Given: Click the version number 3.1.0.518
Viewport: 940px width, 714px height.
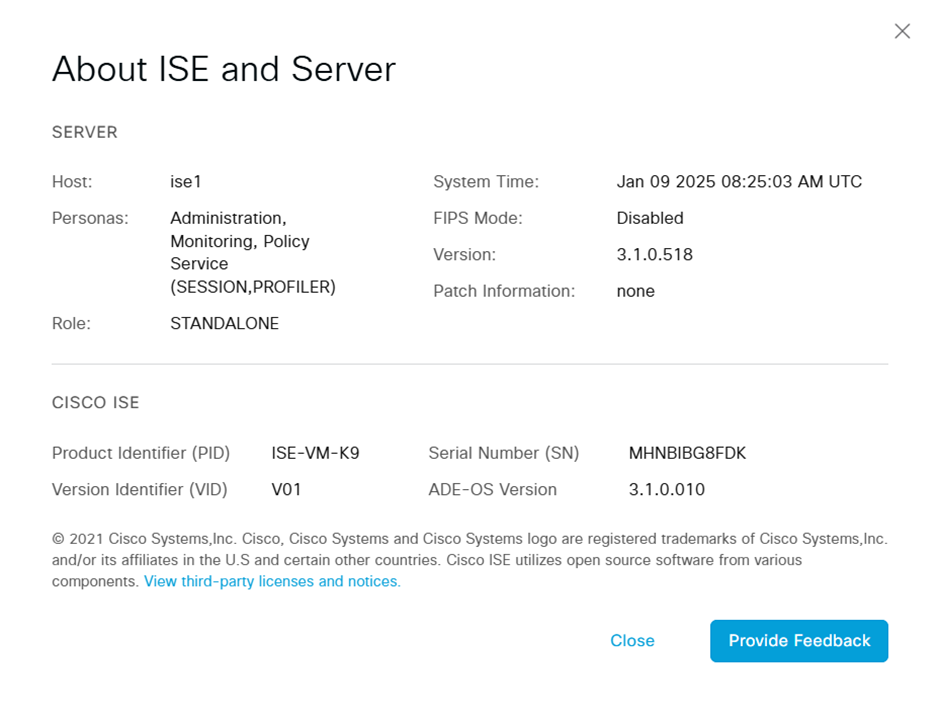Looking at the screenshot, I should pyautogui.click(x=654, y=255).
